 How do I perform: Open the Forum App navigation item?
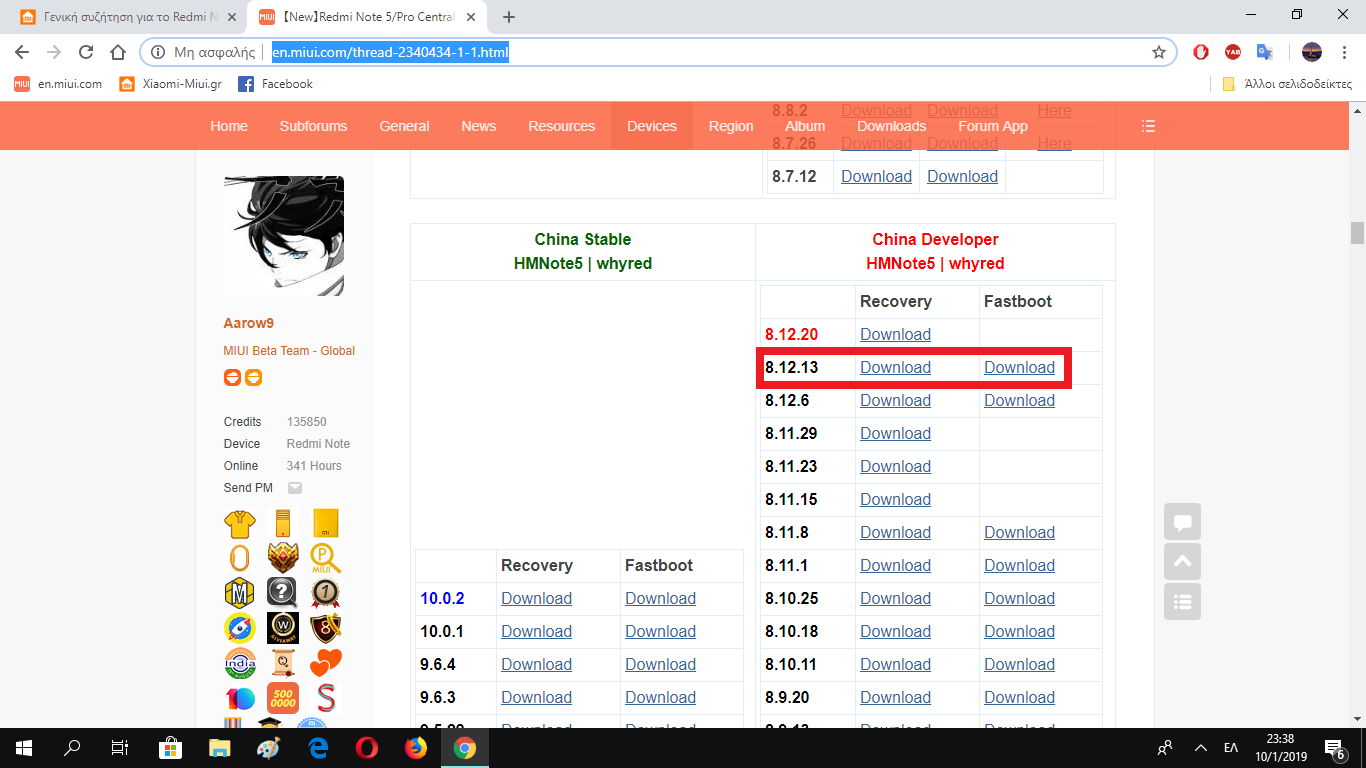pos(993,126)
